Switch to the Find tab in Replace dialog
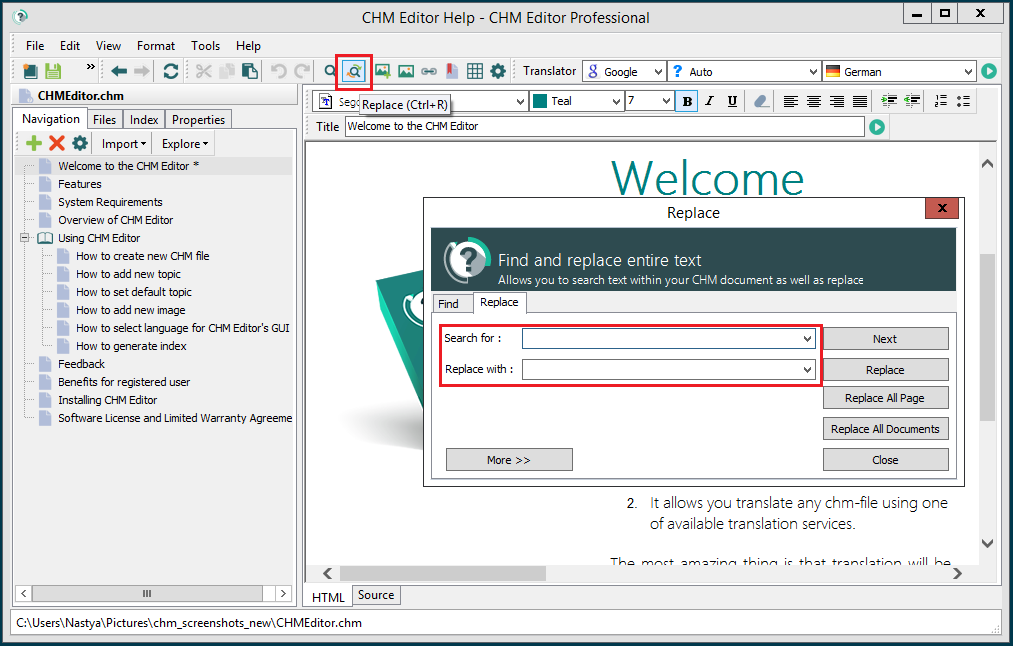 (452, 302)
